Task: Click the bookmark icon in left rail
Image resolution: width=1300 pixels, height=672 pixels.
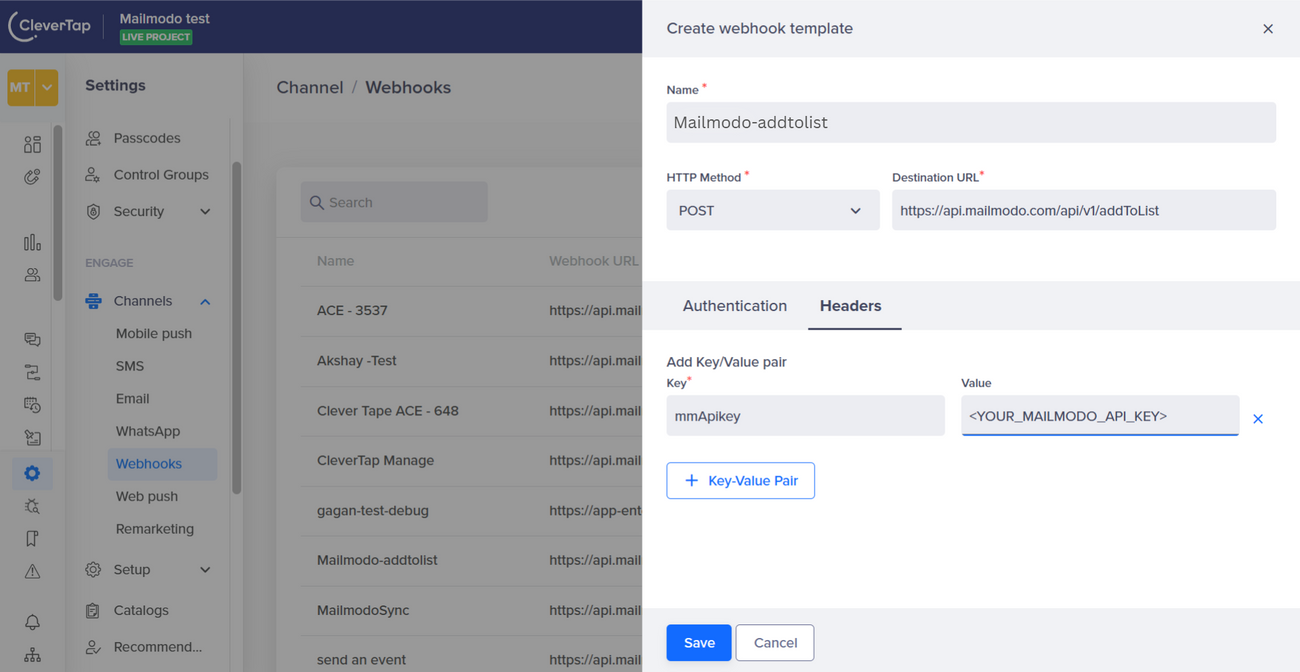Action: (32, 539)
